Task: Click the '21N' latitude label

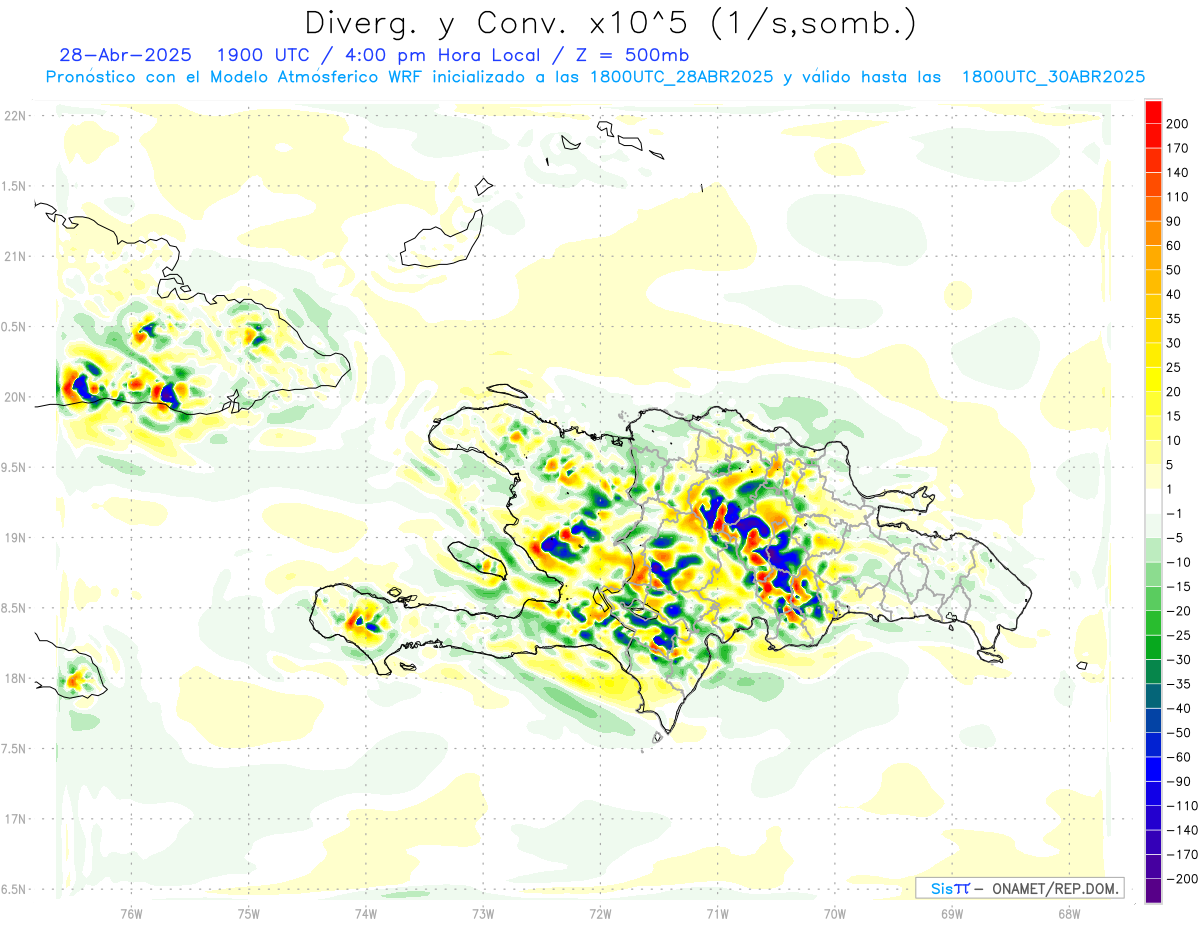Action: click(15, 256)
